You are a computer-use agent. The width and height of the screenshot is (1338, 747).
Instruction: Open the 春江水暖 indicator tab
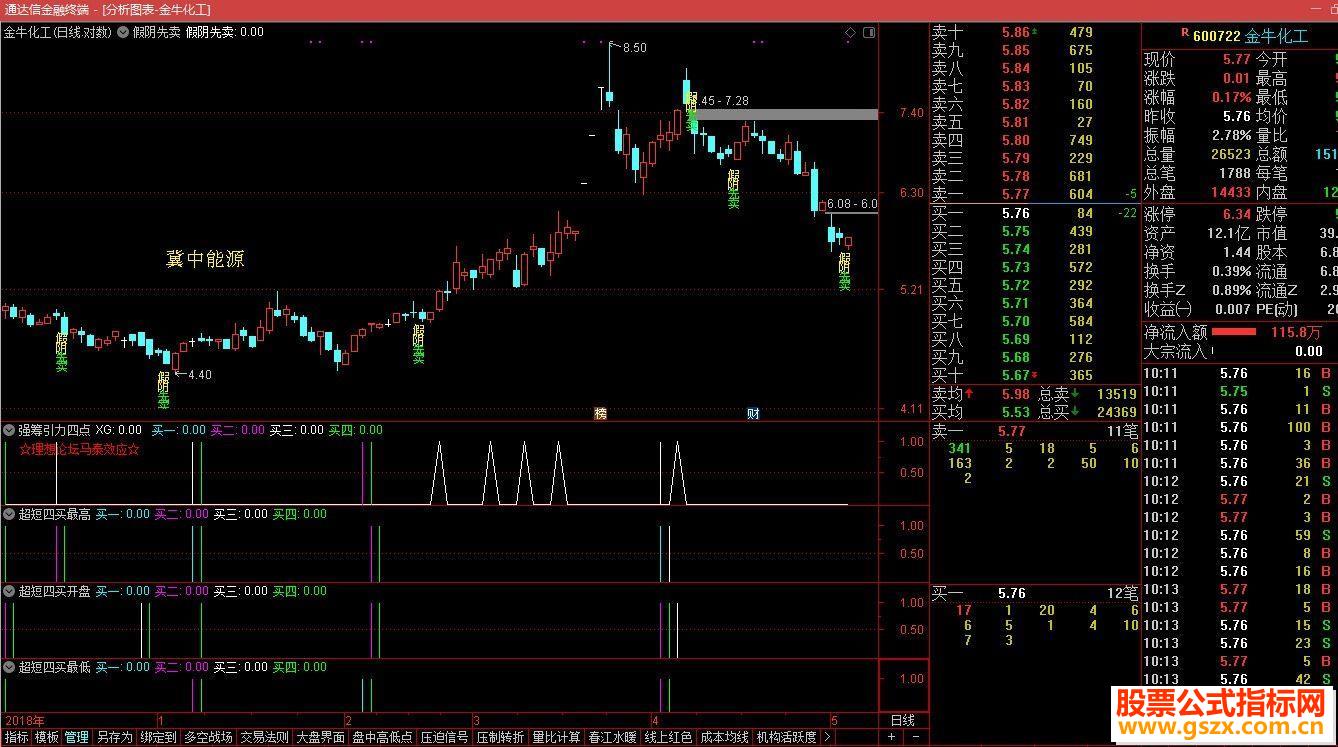coord(612,738)
